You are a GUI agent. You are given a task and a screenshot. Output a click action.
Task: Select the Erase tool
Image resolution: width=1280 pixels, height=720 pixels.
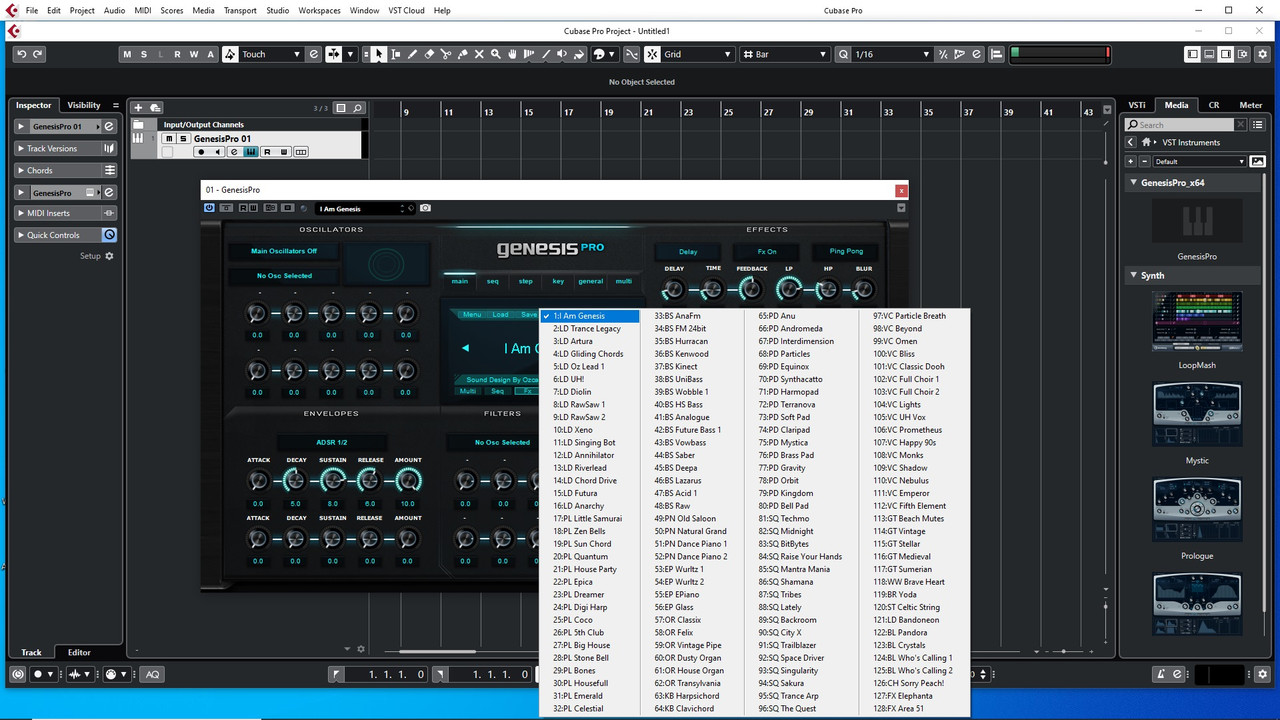(x=430, y=54)
